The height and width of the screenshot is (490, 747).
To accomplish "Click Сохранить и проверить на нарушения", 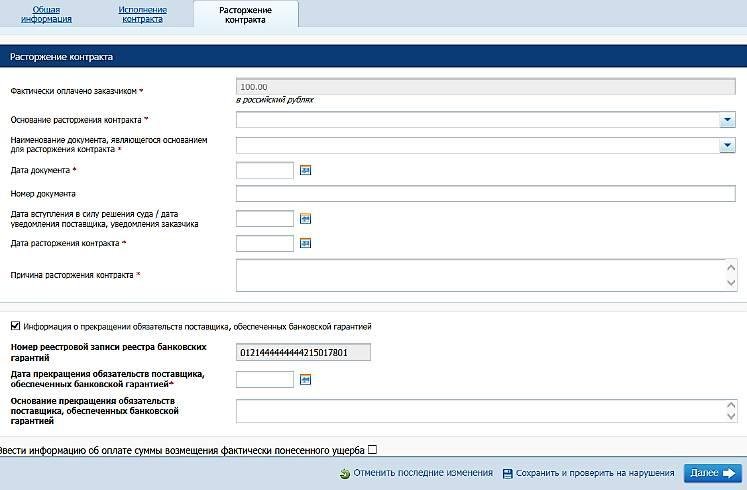I will [596, 473].
